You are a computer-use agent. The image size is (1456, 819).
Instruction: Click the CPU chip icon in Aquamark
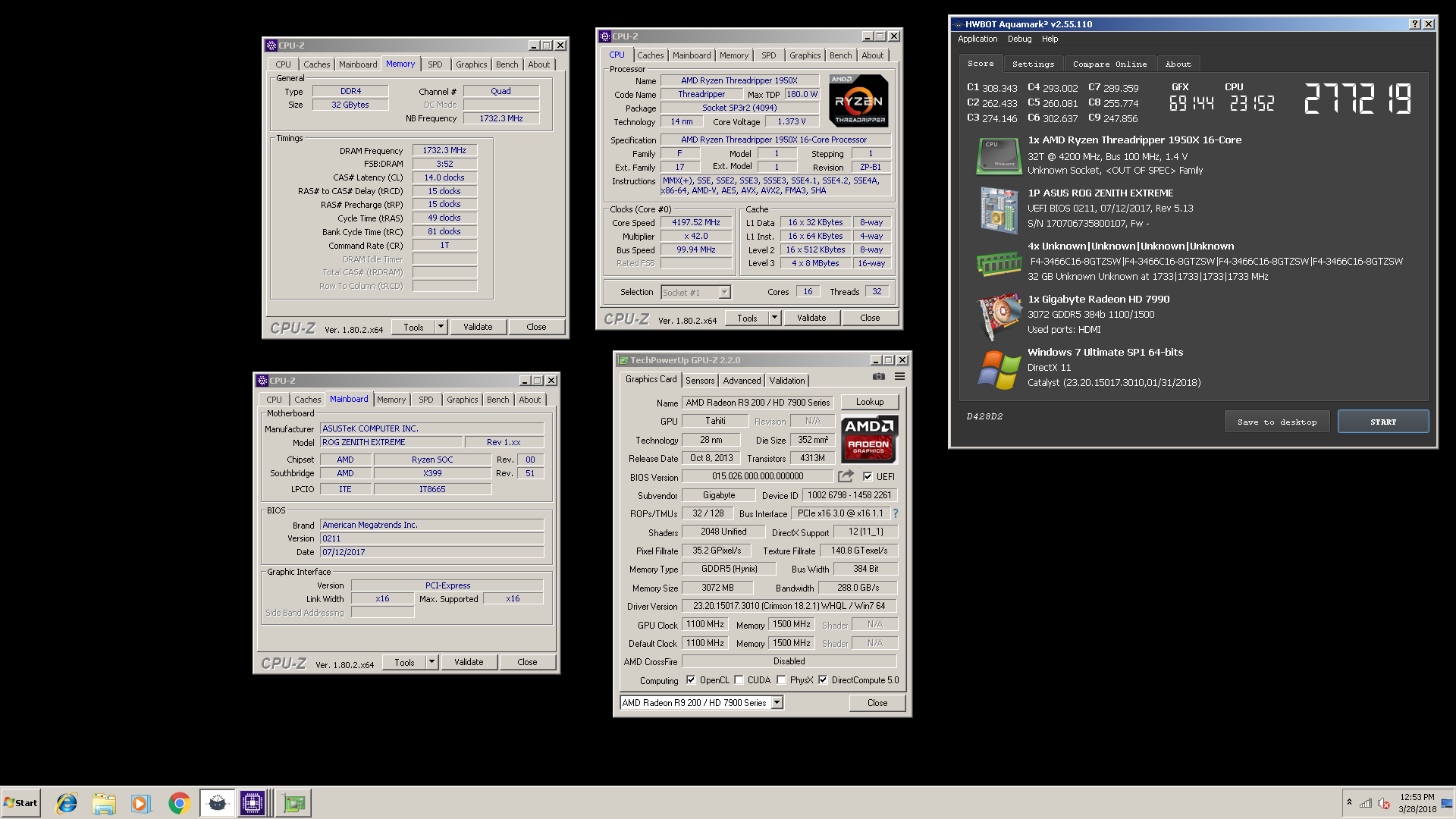999,155
